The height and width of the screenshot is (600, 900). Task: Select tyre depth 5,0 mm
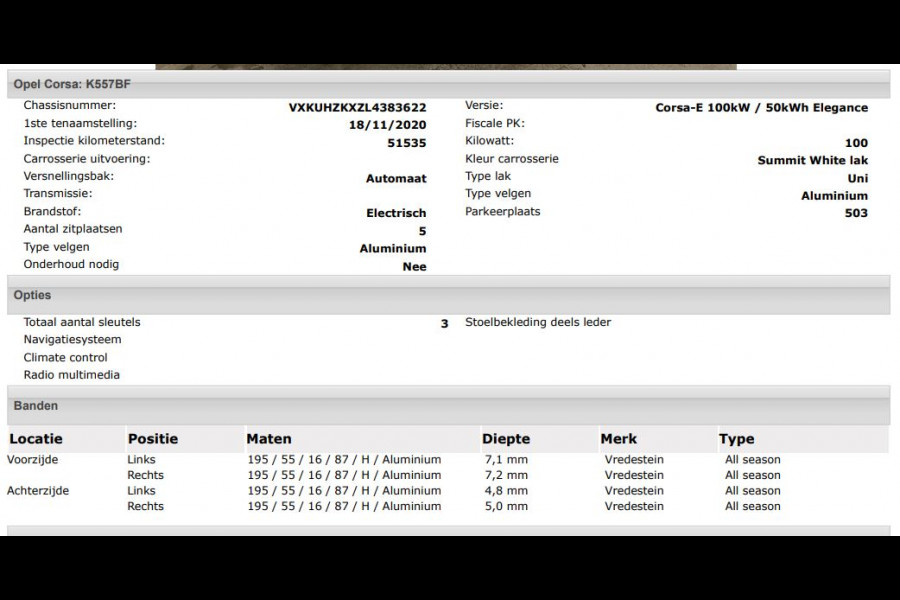(x=506, y=506)
